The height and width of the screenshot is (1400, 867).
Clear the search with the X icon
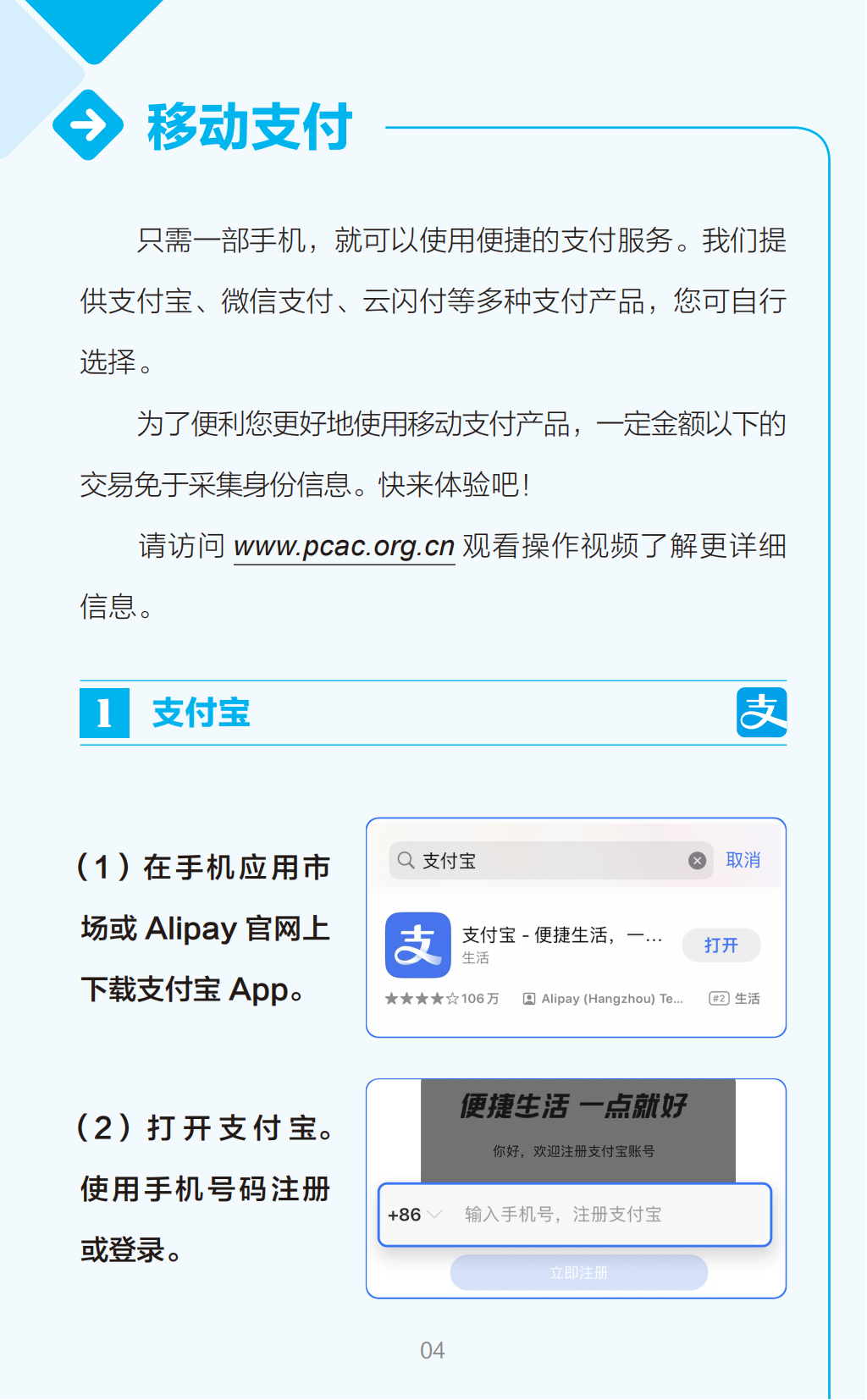pyautogui.click(x=697, y=861)
